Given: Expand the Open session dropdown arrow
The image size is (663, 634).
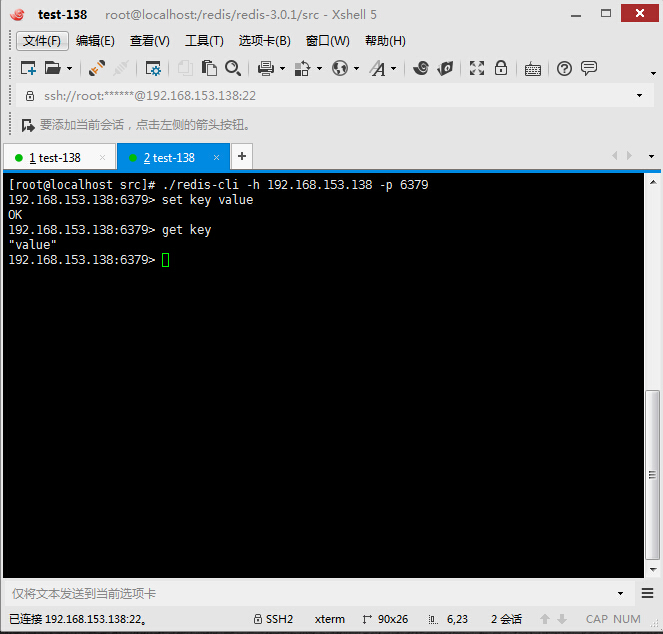Looking at the screenshot, I should (x=69, y=69).
